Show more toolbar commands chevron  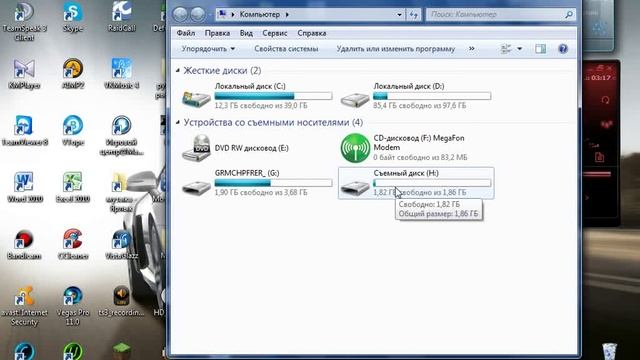tap(472, 49)
